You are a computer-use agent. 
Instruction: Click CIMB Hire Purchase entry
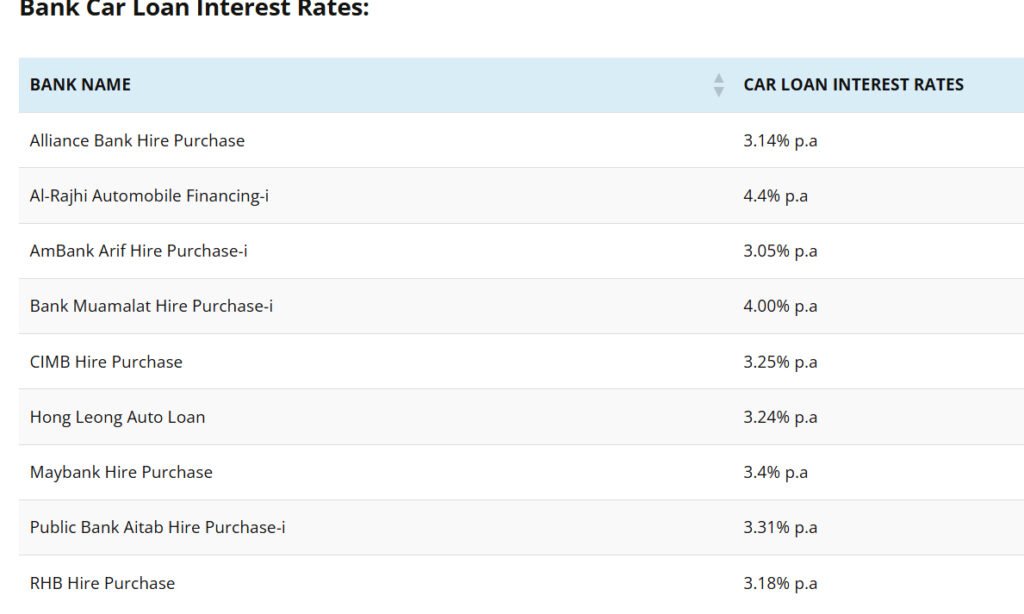pyautogui.click(x=106, y=362)
